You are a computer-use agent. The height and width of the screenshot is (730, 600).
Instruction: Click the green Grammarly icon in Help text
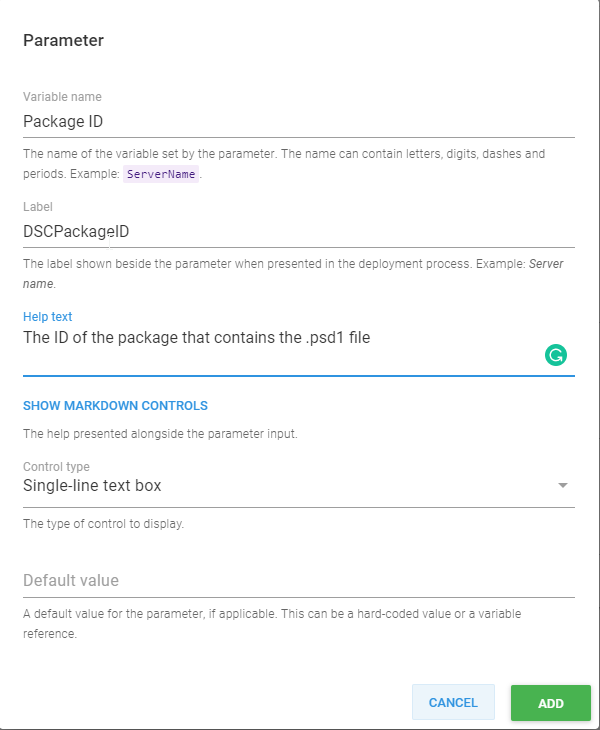(556, 354)
